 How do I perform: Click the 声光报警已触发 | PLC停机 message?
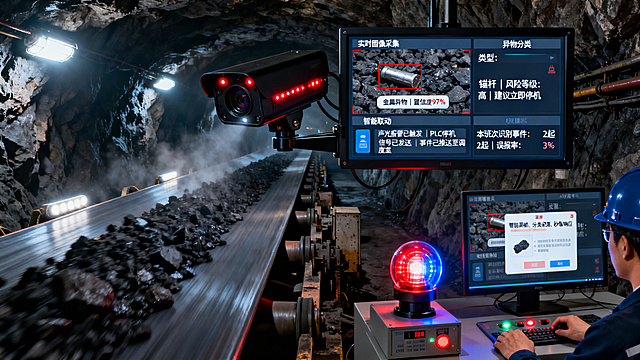click(x=416, y=133)
